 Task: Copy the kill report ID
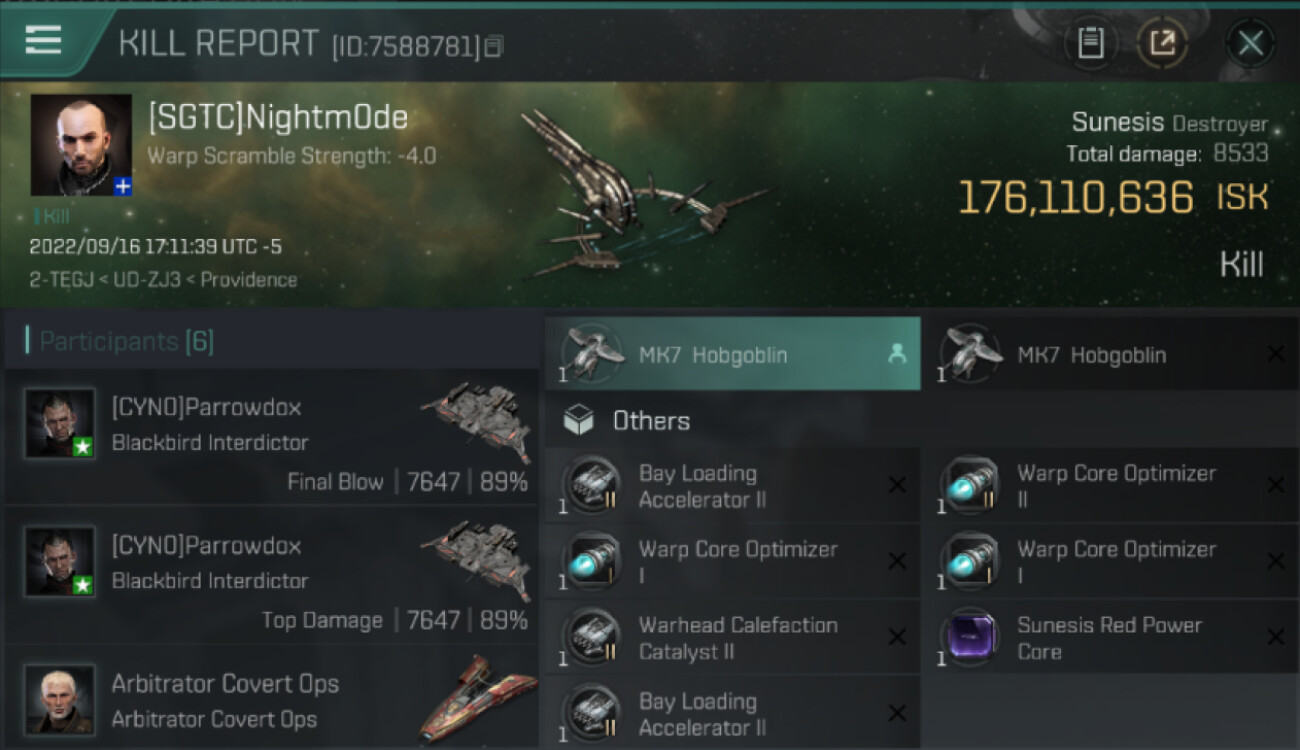(495, 46)
